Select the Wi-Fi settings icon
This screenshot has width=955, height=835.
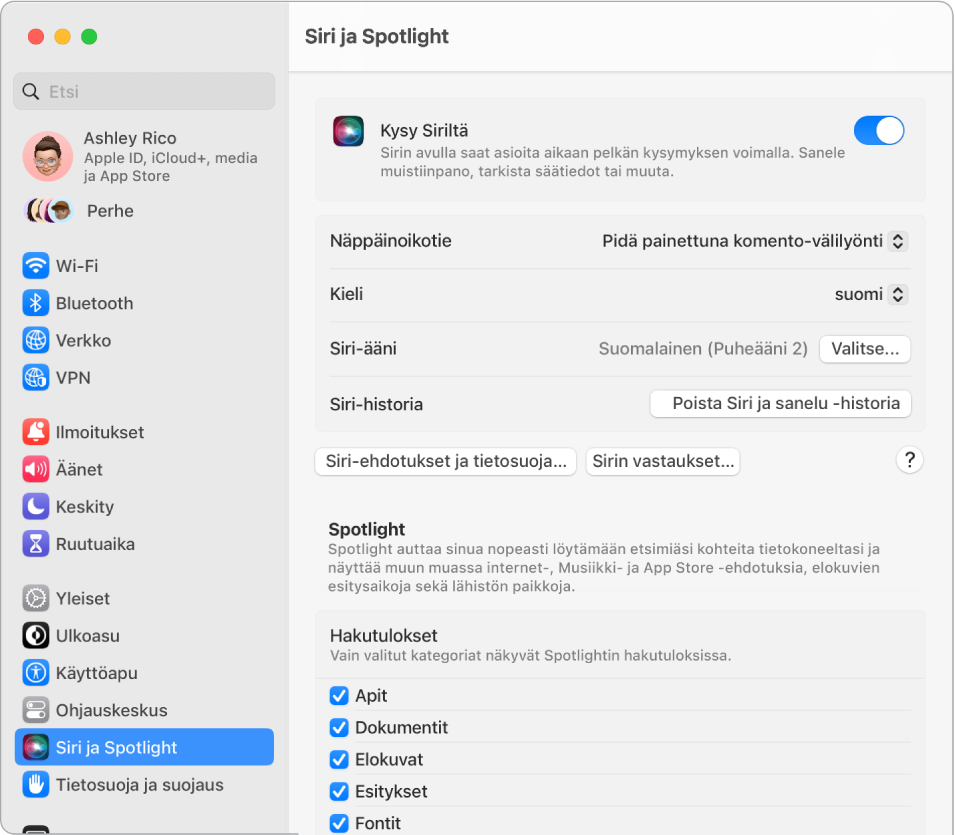coord(36,265)
